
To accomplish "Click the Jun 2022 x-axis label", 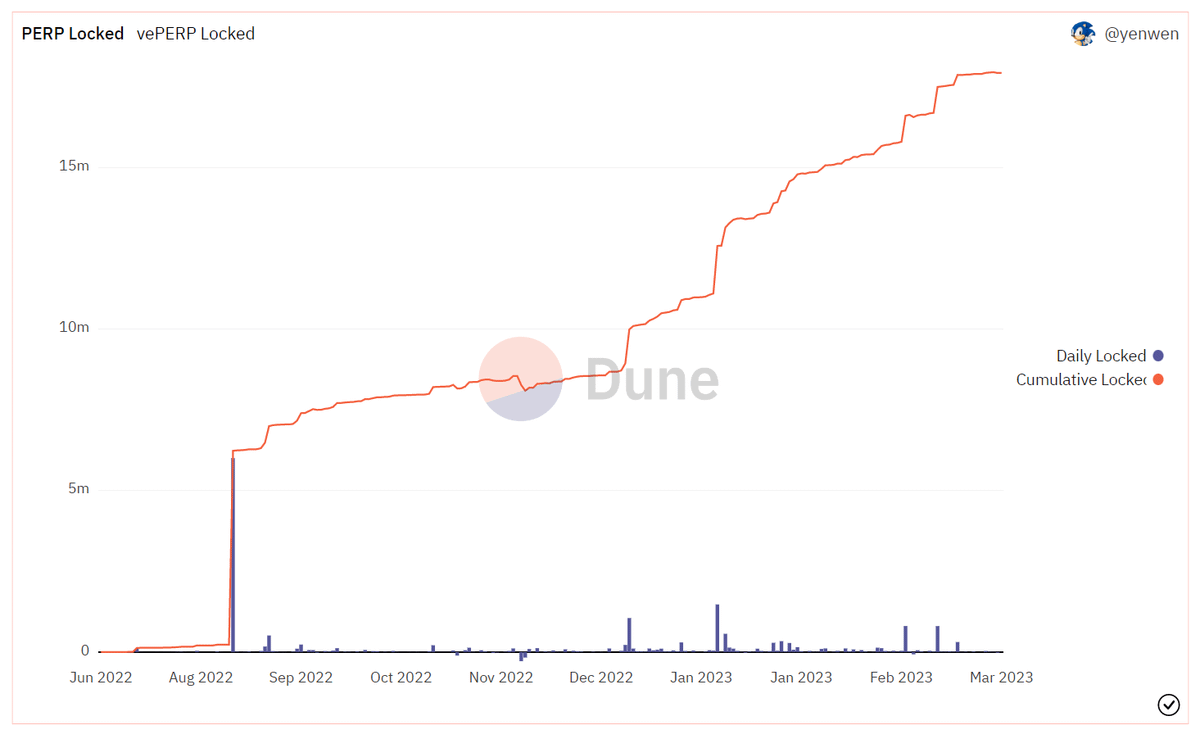I will pos(101,677).
